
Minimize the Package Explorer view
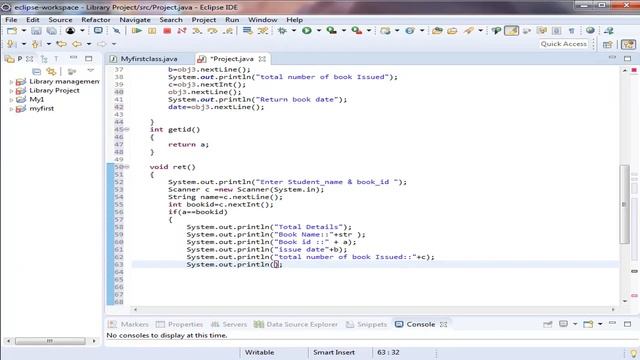coord(73,58)
